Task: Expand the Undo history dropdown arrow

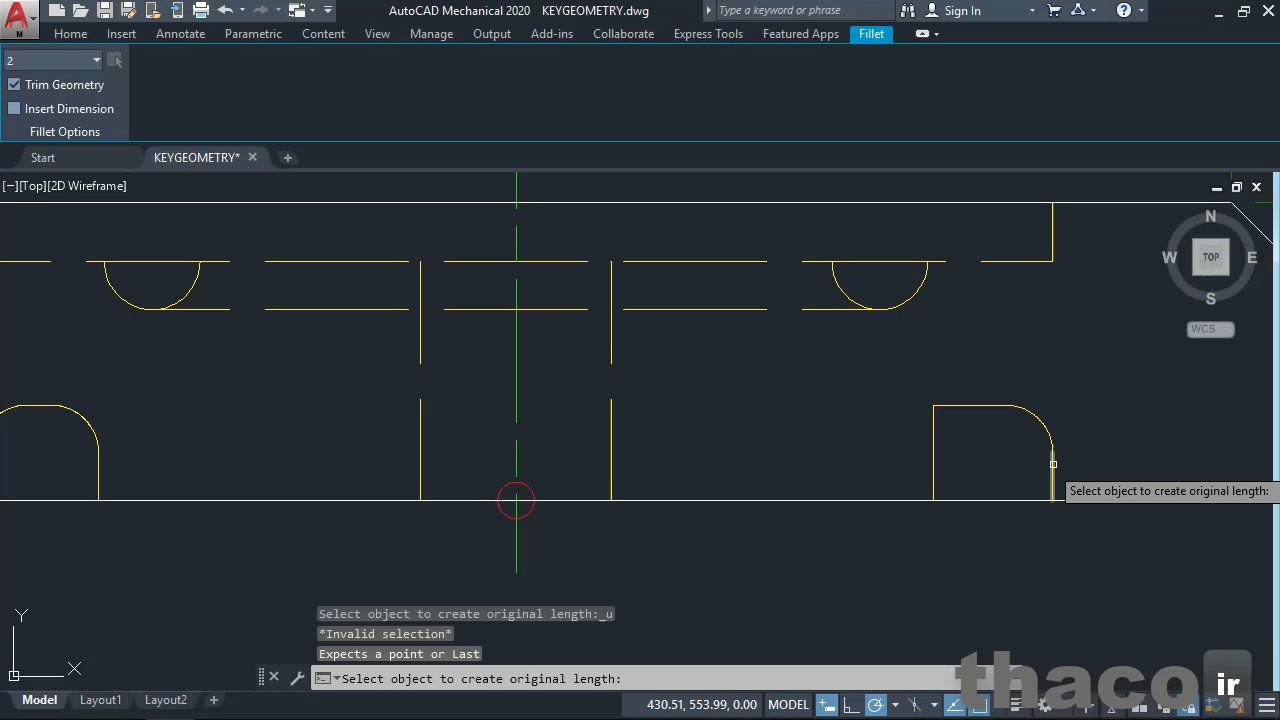Action: [242, 11]
